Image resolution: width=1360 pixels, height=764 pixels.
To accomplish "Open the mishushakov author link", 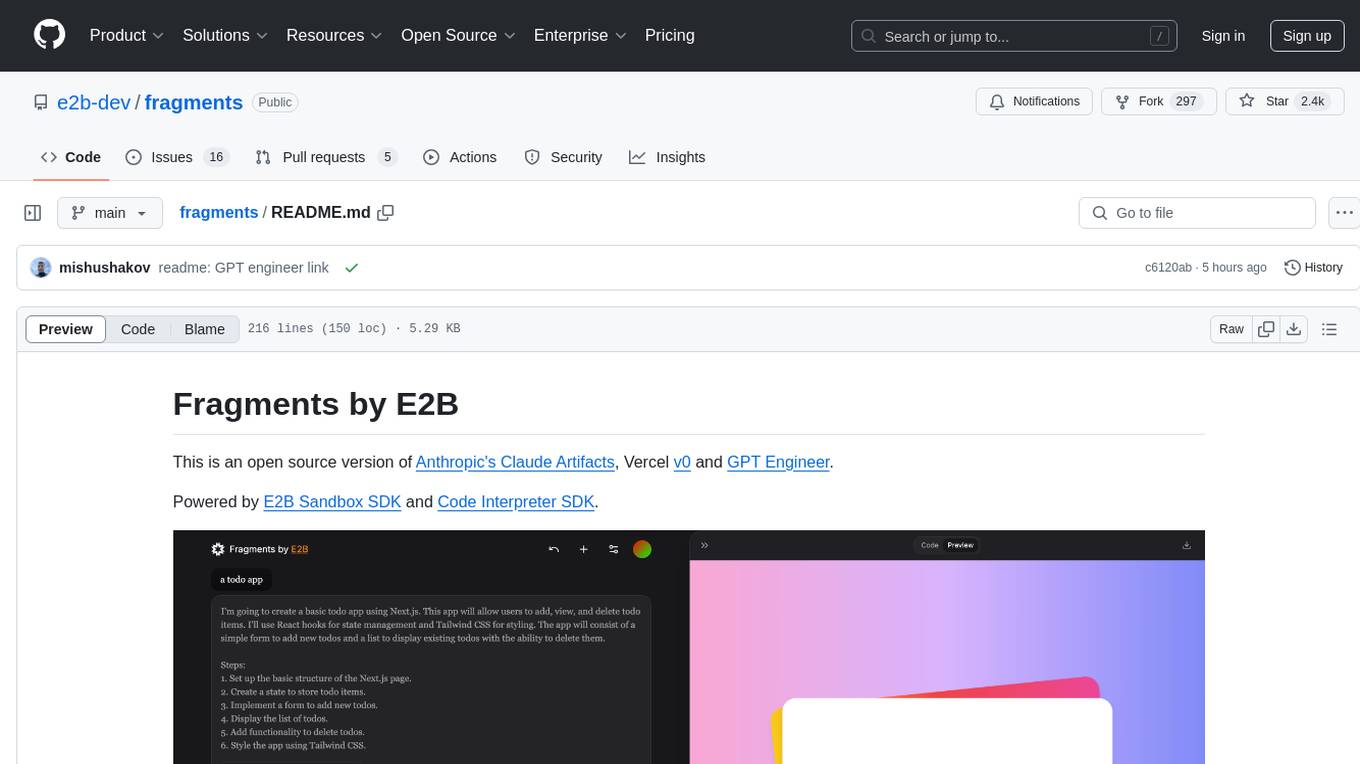I will tap(105, 268).
